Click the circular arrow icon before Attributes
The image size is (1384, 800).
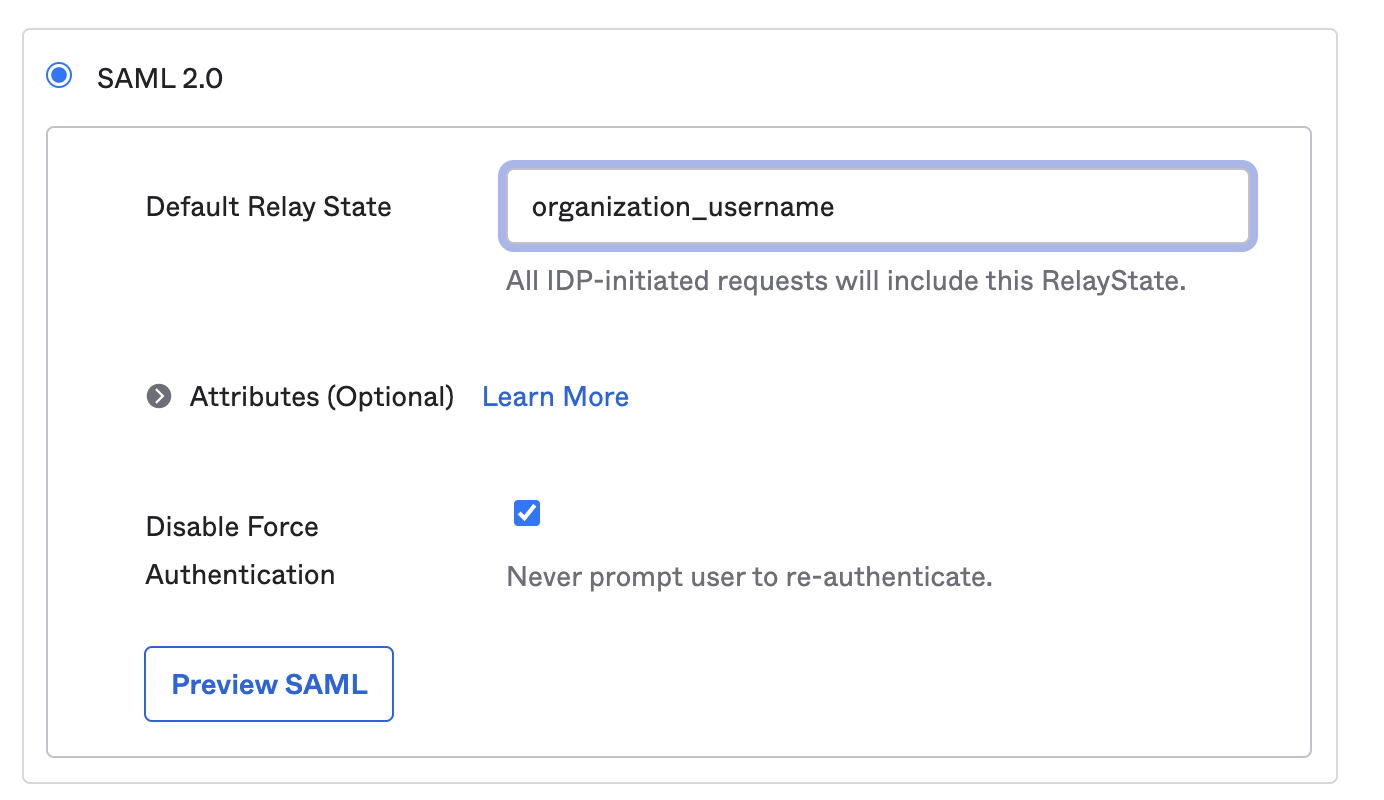click(x=160, y=396)
